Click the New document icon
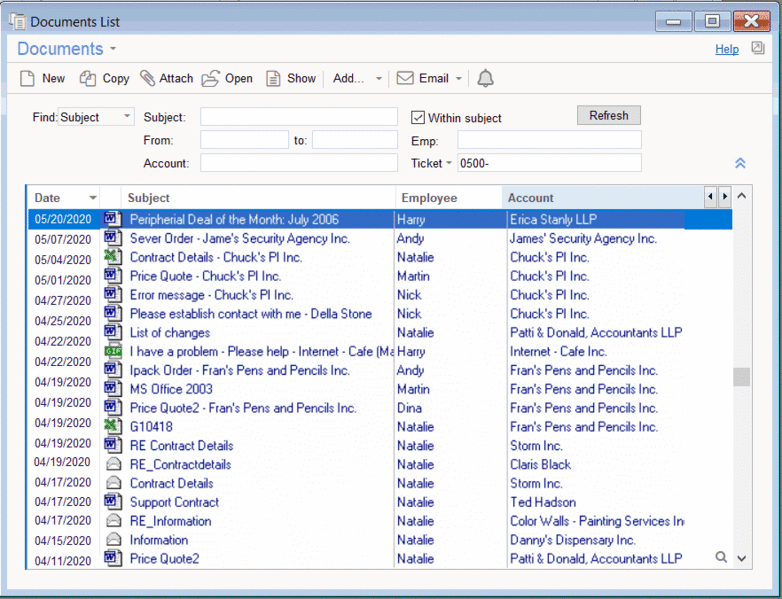 (x=28, y=78)
